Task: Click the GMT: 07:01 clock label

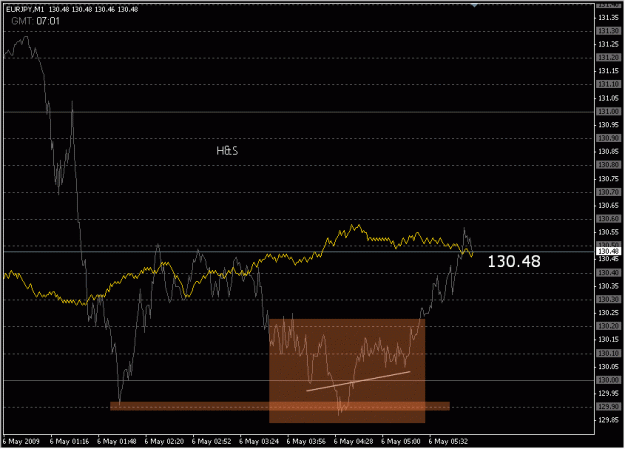Action: pos(36,21)
